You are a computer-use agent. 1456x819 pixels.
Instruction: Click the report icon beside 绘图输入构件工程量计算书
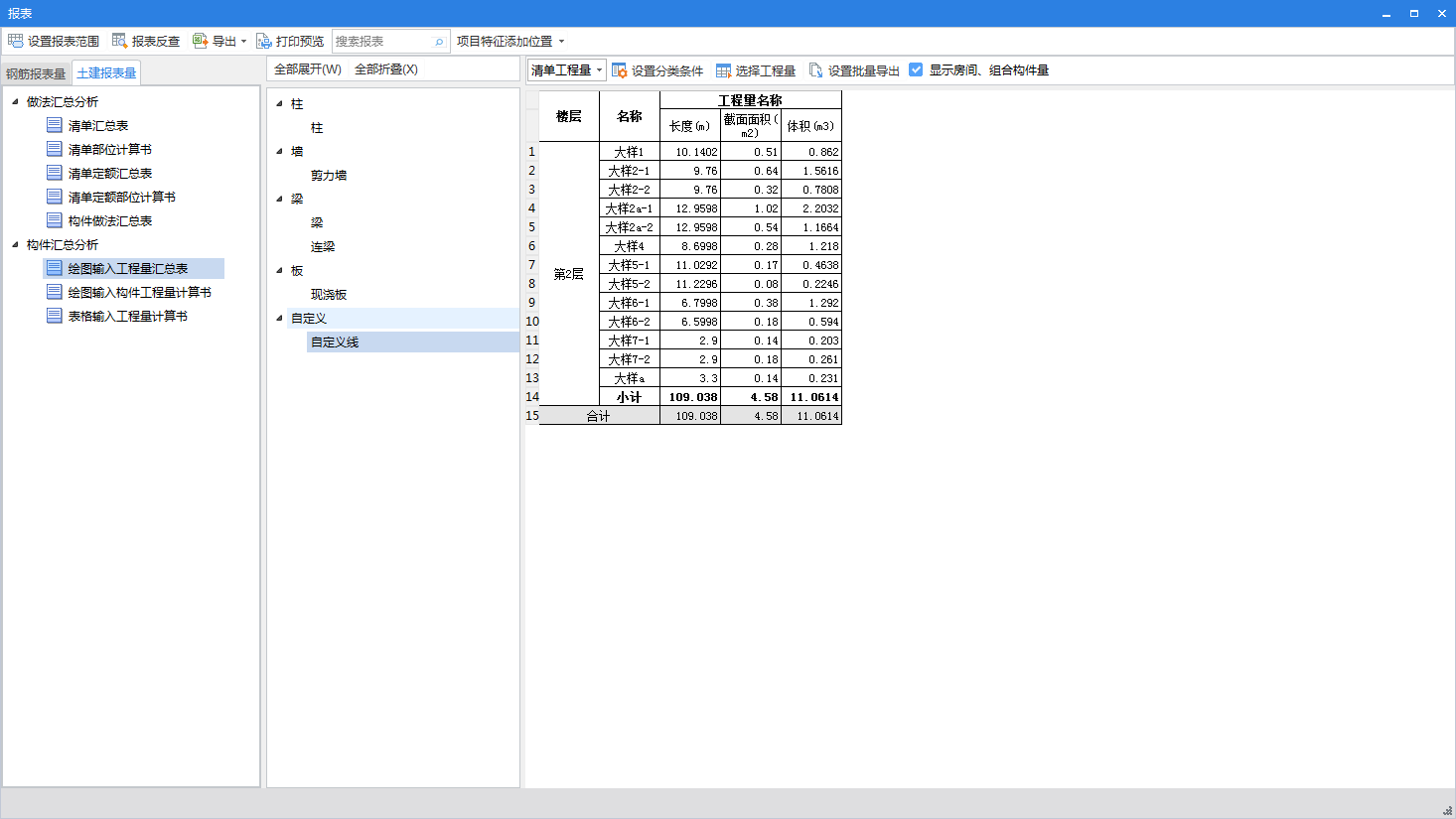[x=55, y=292]
